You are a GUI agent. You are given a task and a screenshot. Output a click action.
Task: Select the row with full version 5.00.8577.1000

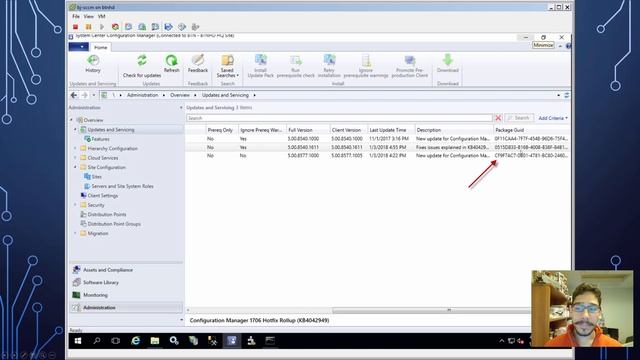[378, 156]
